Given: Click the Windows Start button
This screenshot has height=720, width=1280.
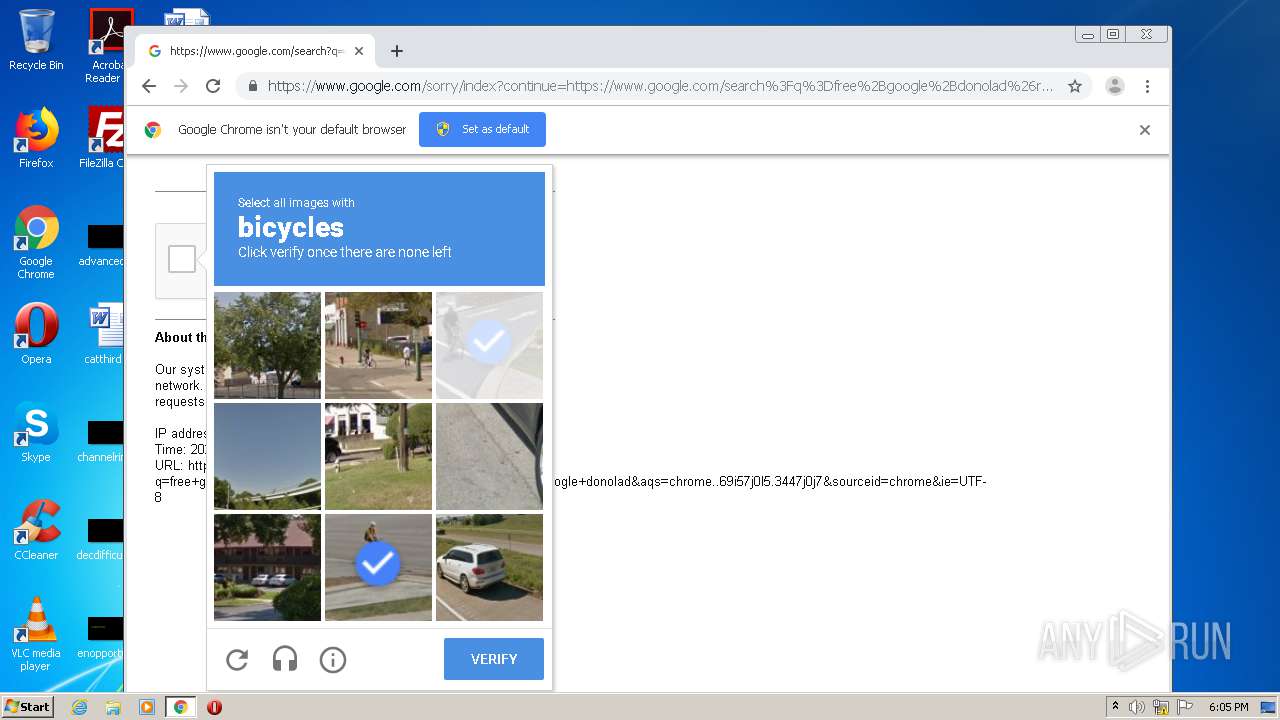Looking at the screenshot, I should 27,706.
